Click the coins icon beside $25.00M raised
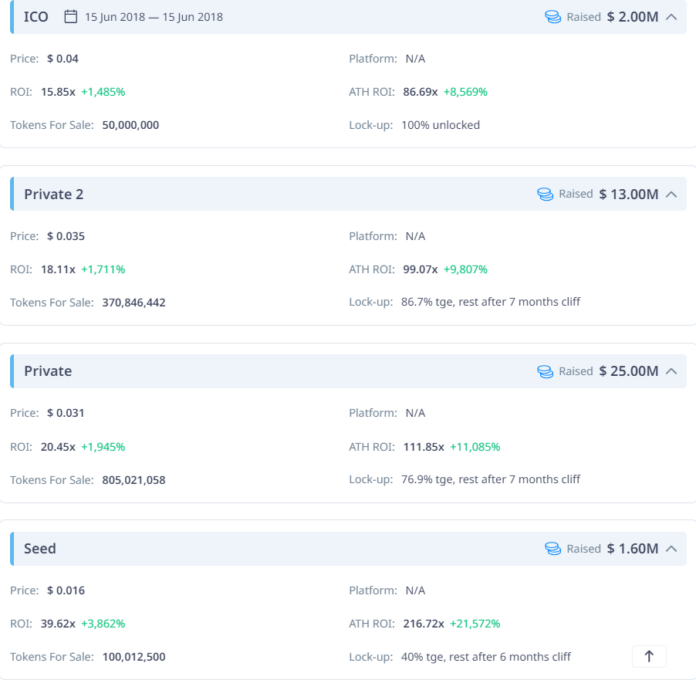The height and width of the screenshot is (680, 696). 545,371
